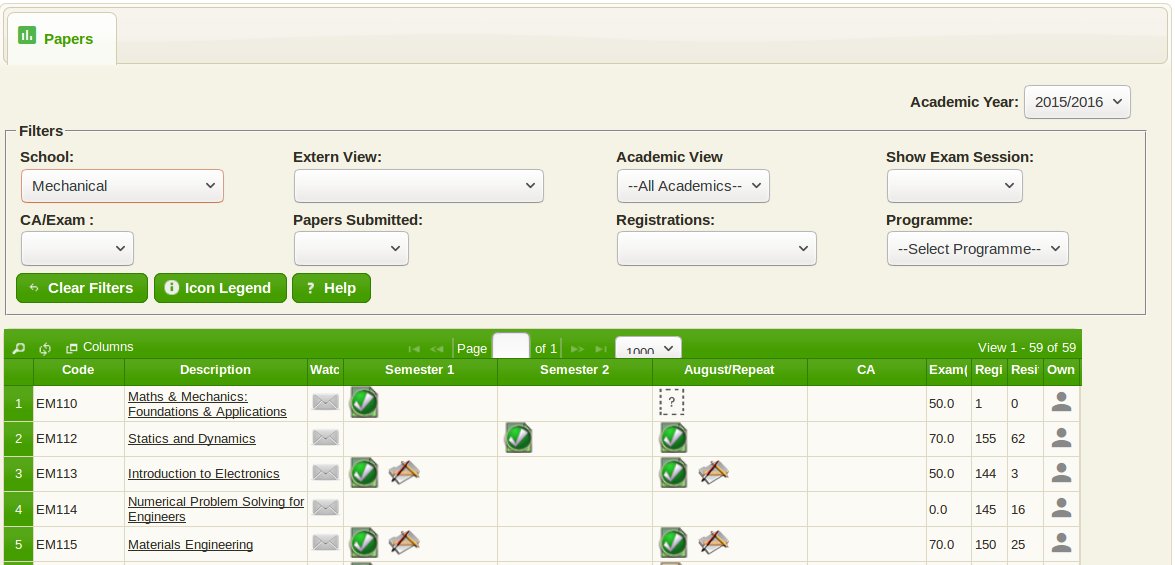The image size is (1175, 565).
Task: Click the pencil icon for EM115 August/Repeat
Action: click(713, 544)
